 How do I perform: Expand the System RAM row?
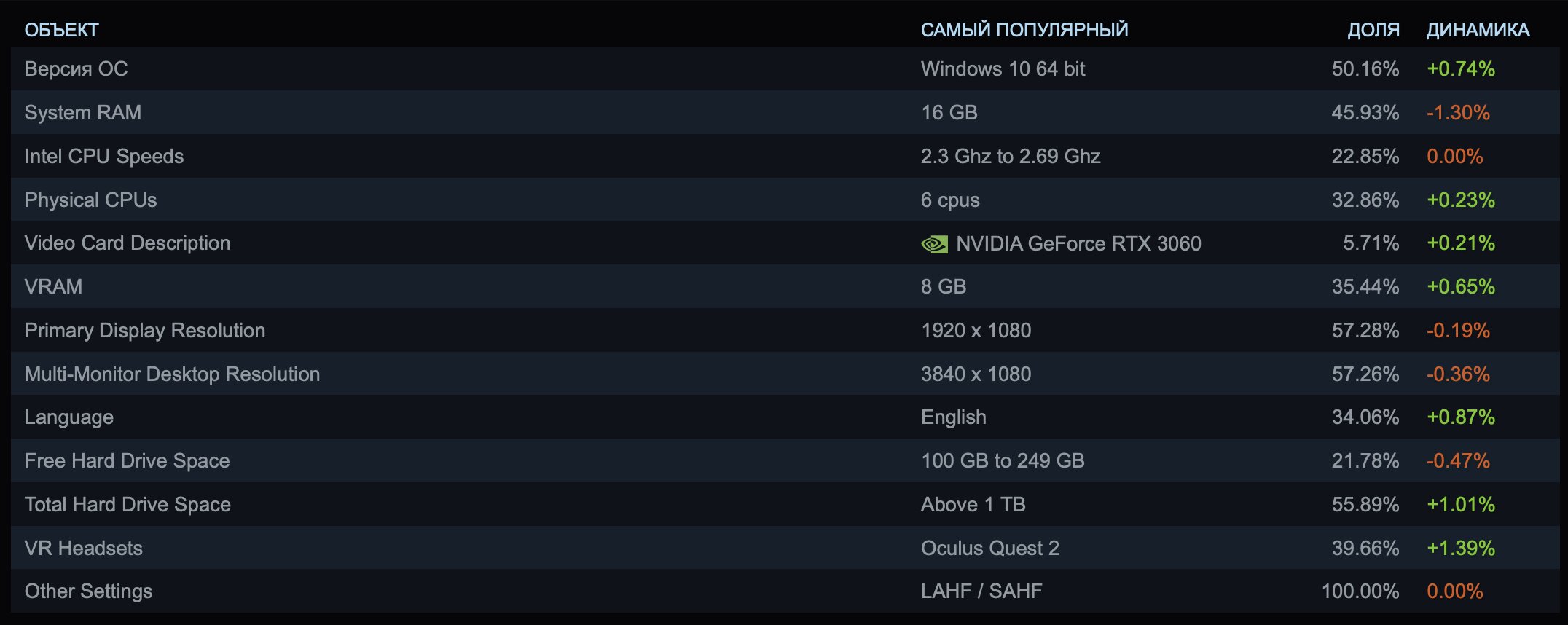coord(785,112)
